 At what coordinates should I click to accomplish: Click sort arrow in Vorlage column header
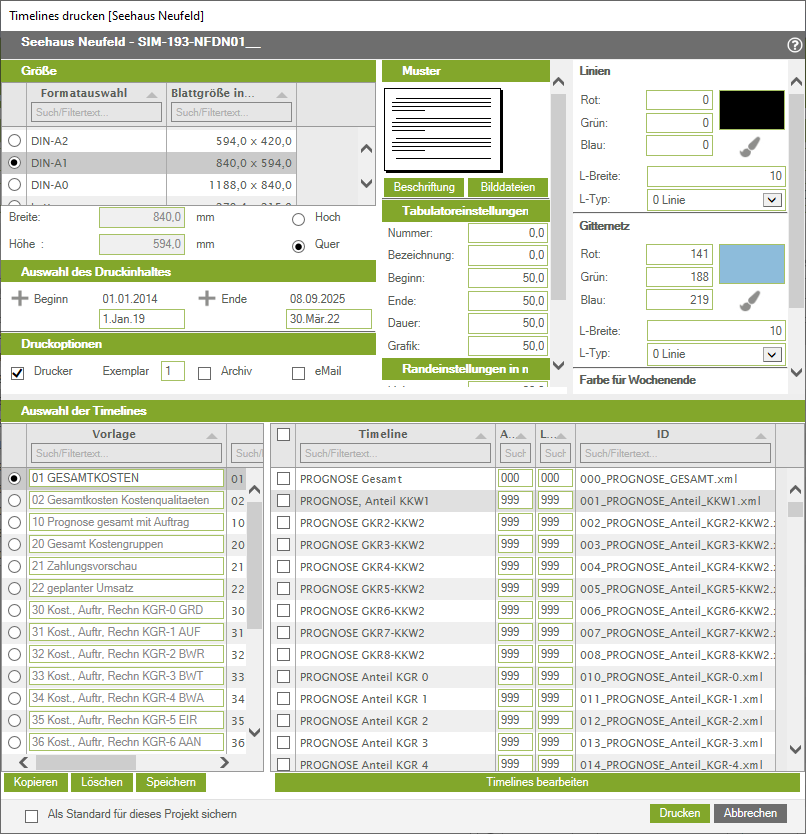(x=211, y=435)
